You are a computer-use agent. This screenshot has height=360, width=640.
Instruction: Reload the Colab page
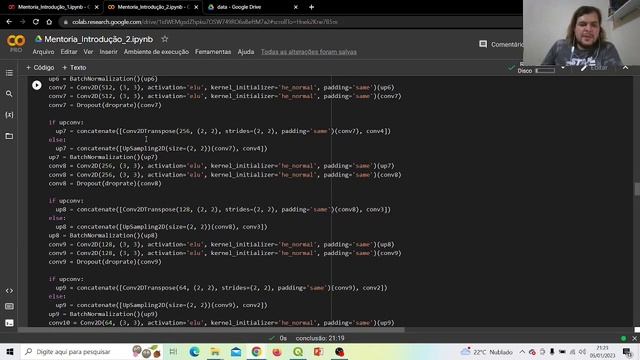[36, 22]
